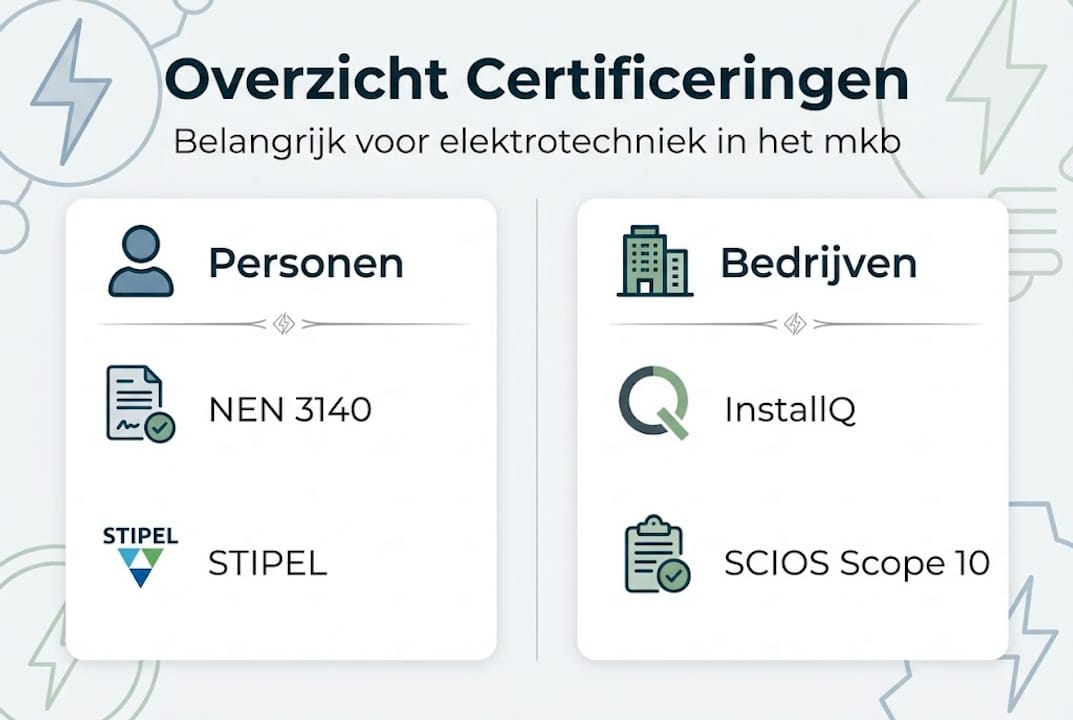Select the NEN 3140 text label
This screenshot has width=1073, height=720.
click(290, 410)
